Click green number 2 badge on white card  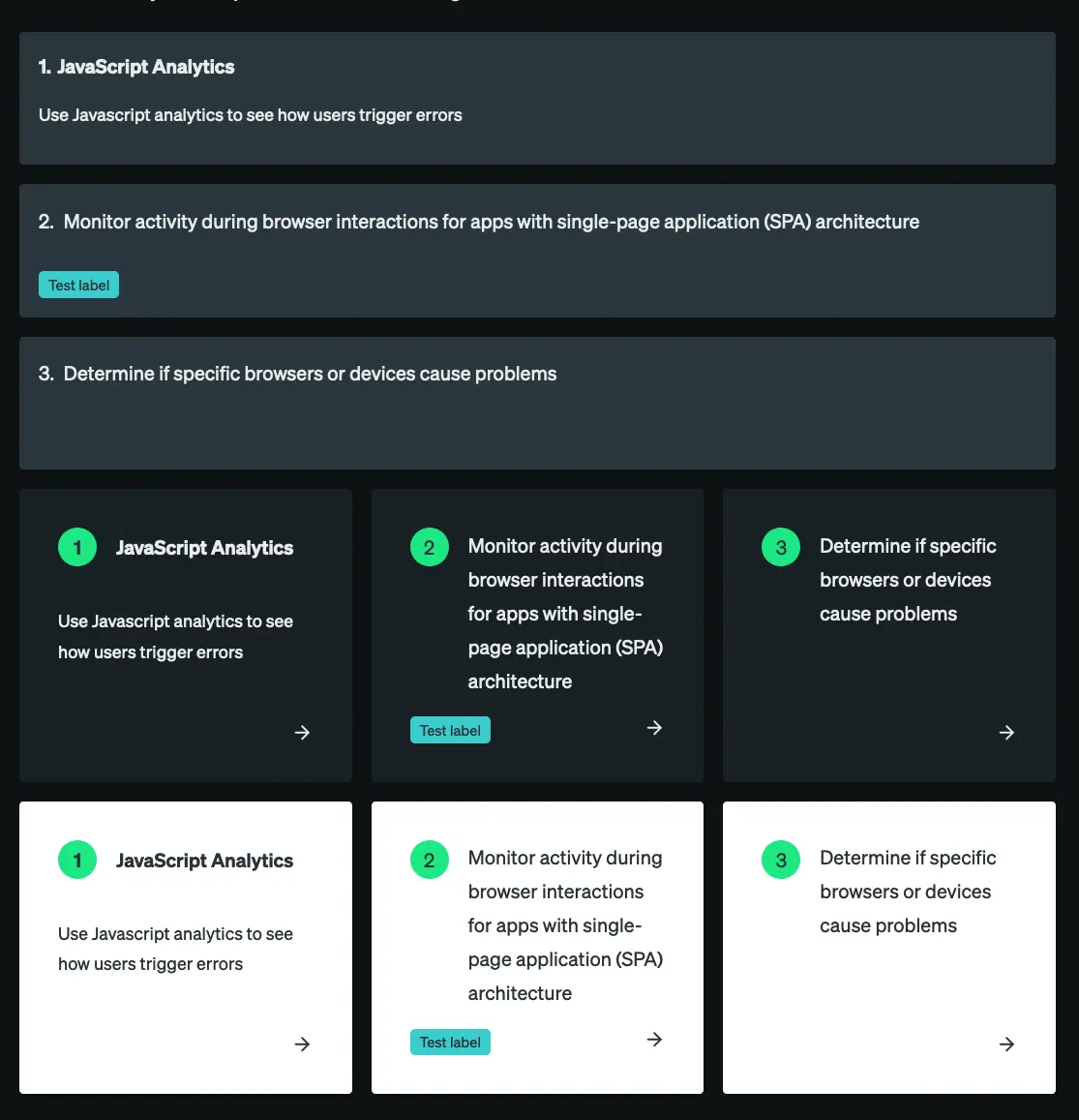pyautogui.click(x=430, y=860)
